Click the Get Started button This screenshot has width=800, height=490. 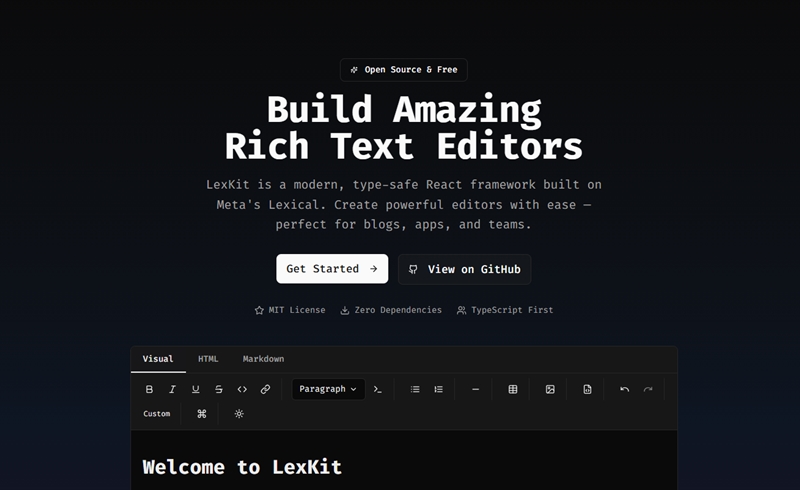[332, 269]
